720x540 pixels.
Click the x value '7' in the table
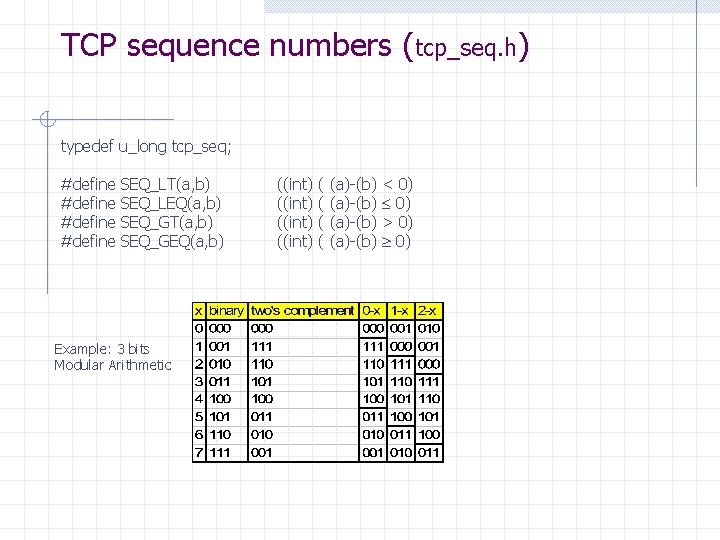pos(199,452)
